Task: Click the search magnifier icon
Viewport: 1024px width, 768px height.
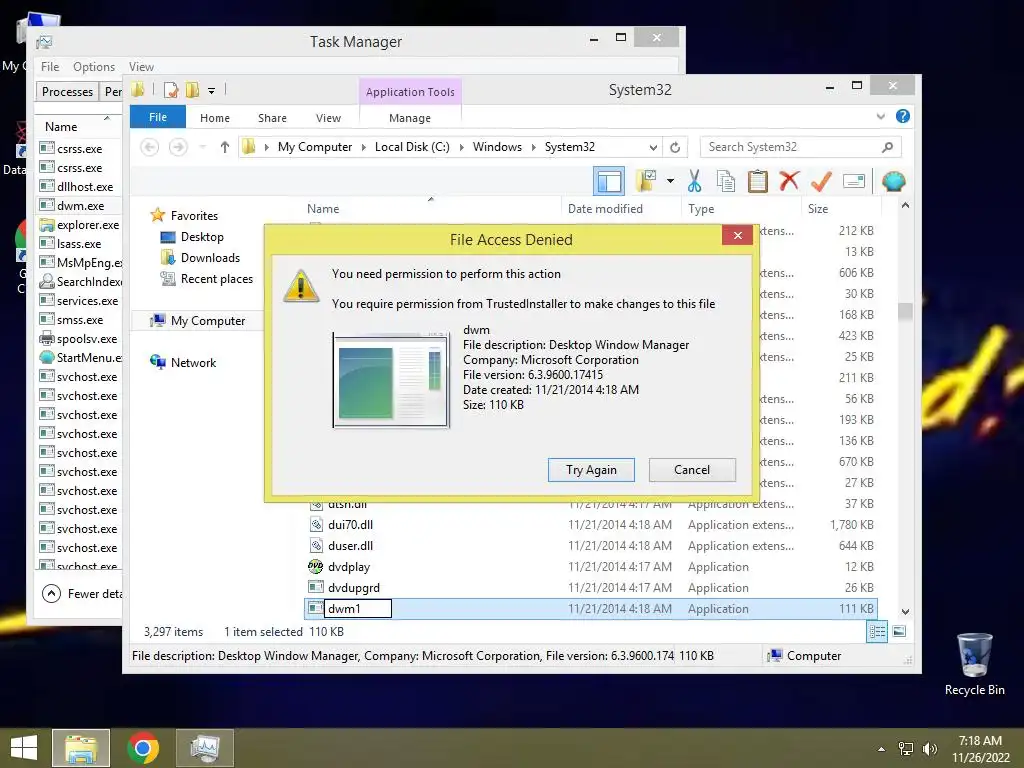Action: (887, 148)
